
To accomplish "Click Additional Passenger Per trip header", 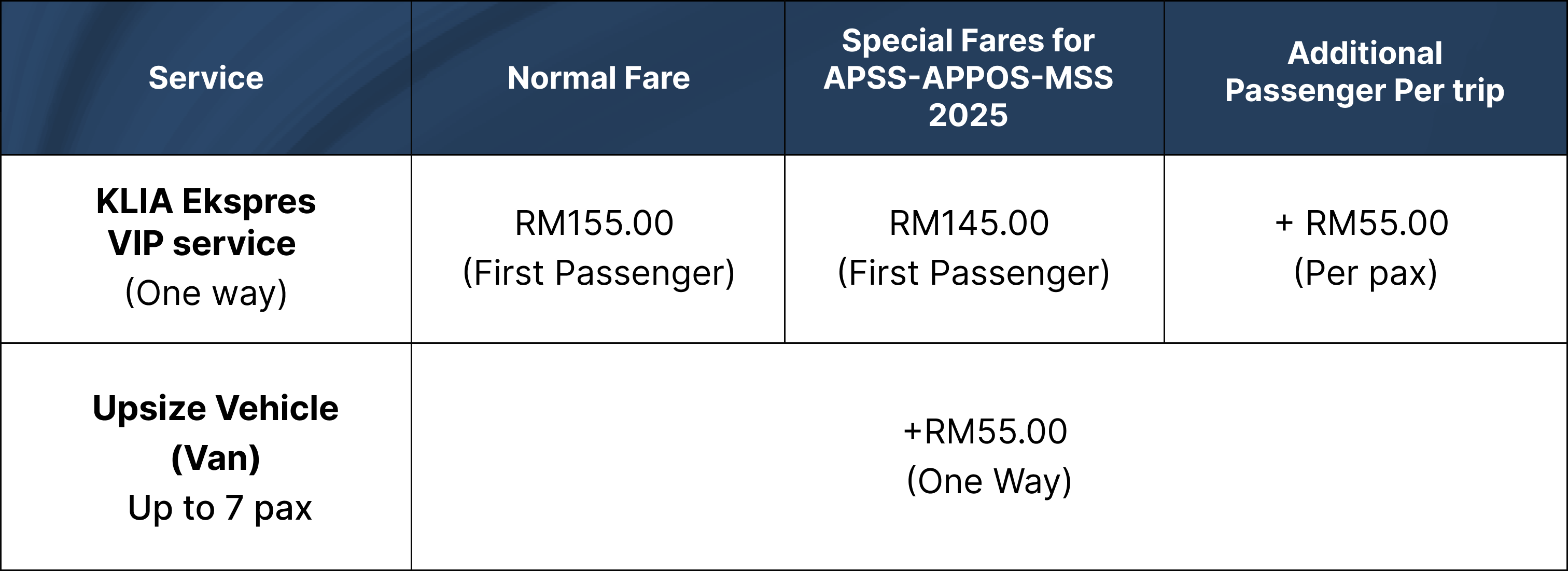I will pyautogui.click(x=1365, y=72).
